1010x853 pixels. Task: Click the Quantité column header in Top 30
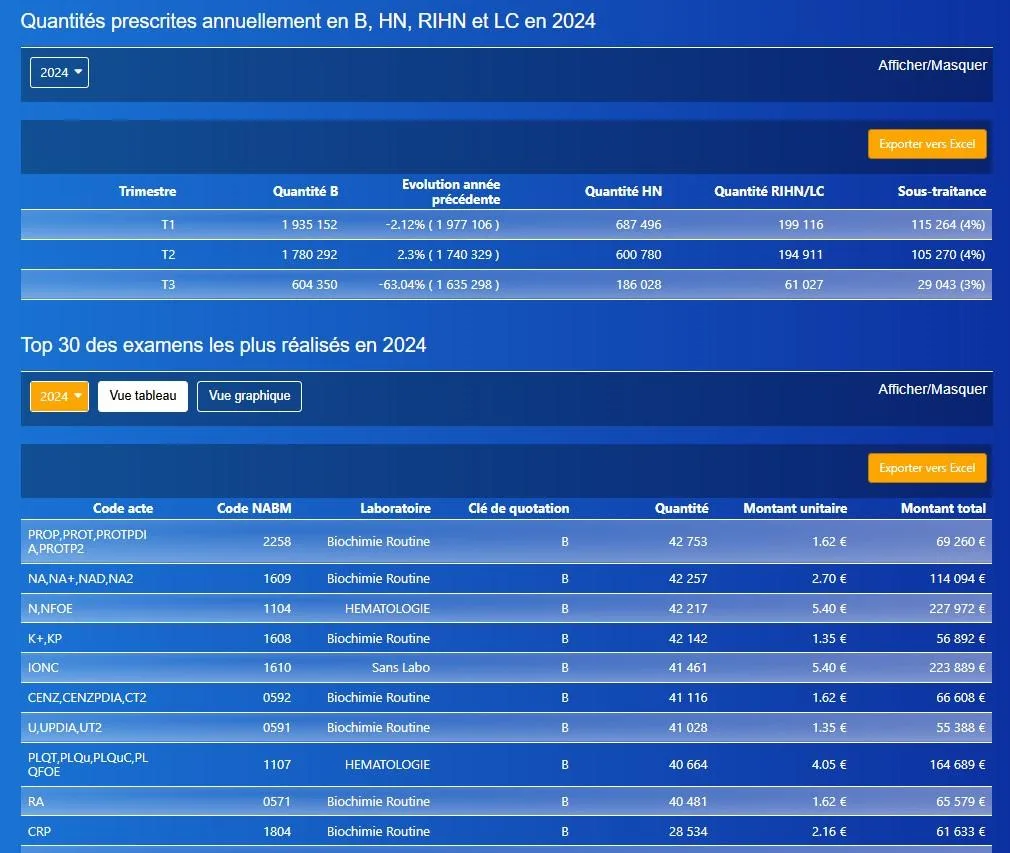coord(681,508)
